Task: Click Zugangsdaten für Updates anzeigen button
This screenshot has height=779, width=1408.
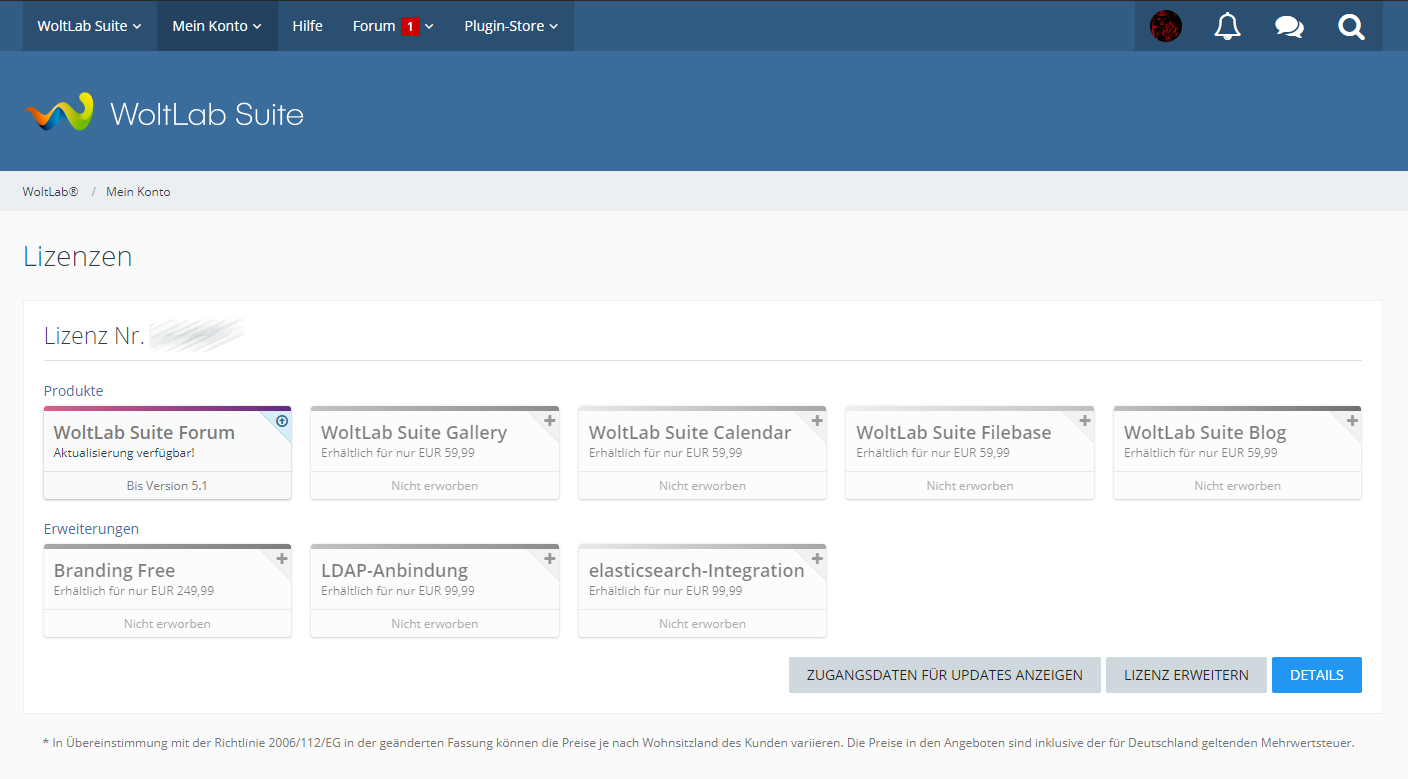Action: (944, 675)
